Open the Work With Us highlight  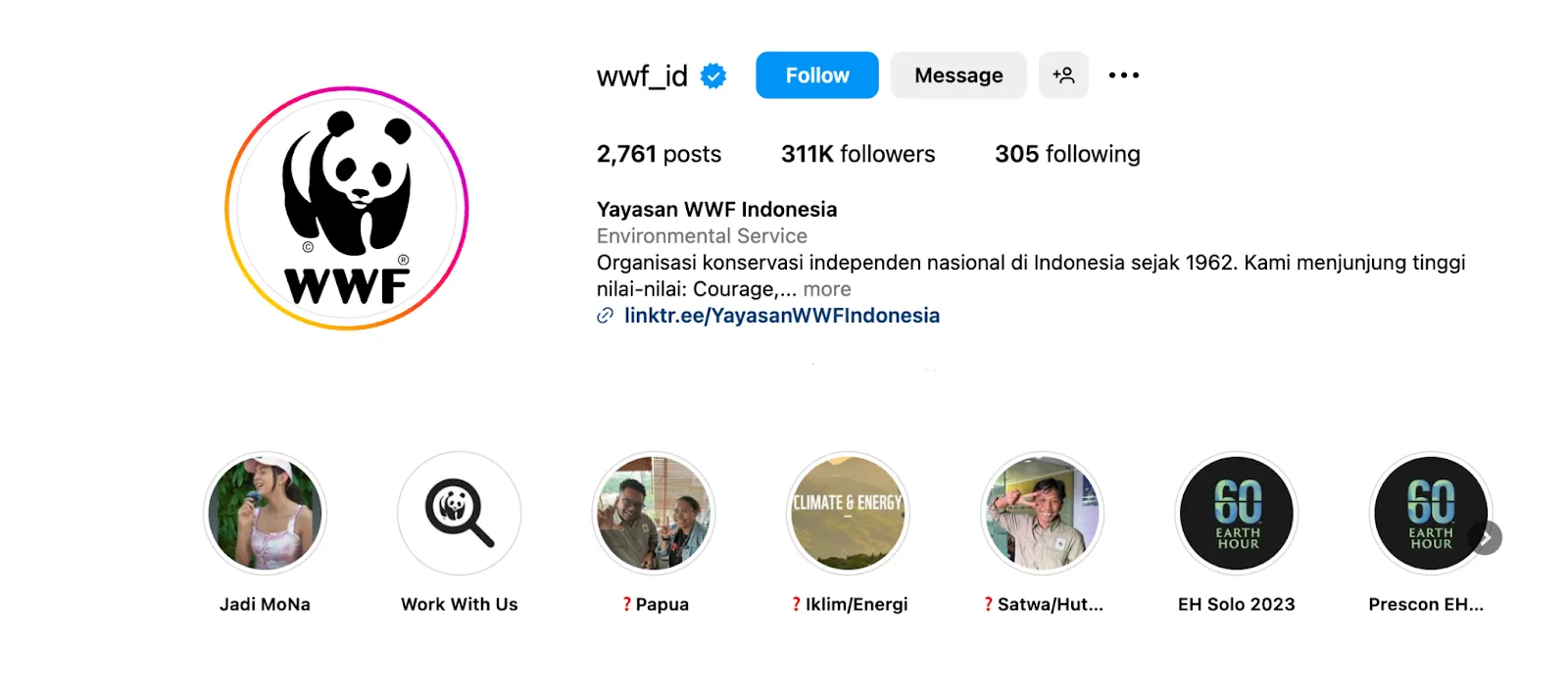point(459,513)
